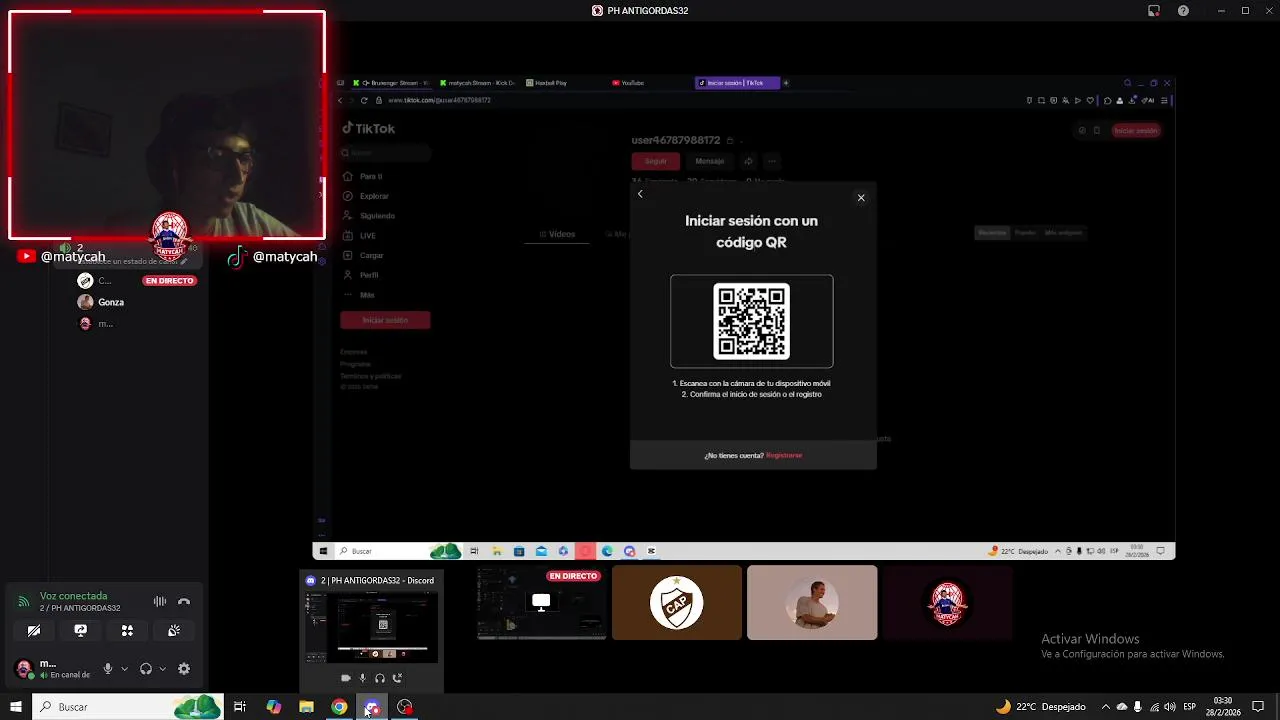
Task: Select the 'Iniciar sesión | TikTok' browser tab
Action: click(737, 83)
